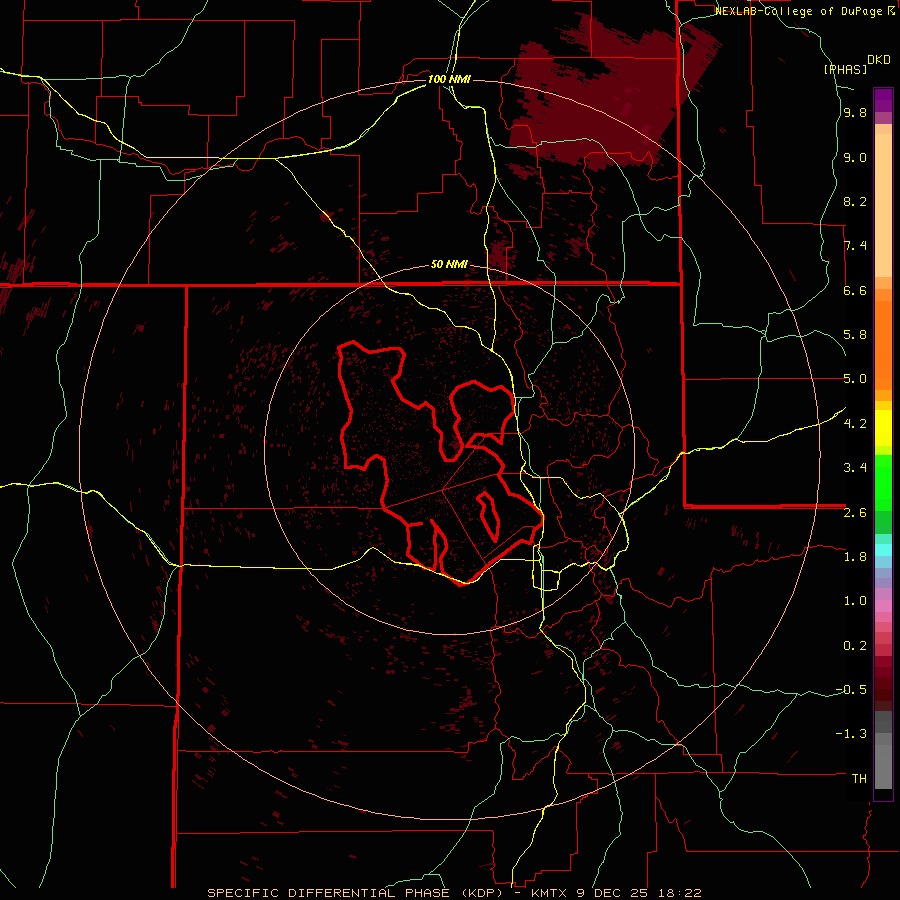Image resolution: width=900 pixels, height=900 pixels.
Task: Click the 4.2 value on the scale
Action: pyautogui.click(x=855, y=424)
